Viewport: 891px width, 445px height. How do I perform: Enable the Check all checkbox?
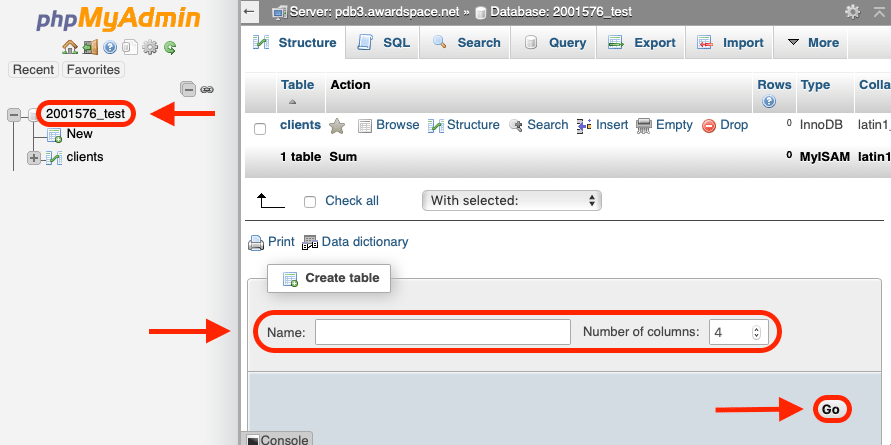tap(310, 201)
